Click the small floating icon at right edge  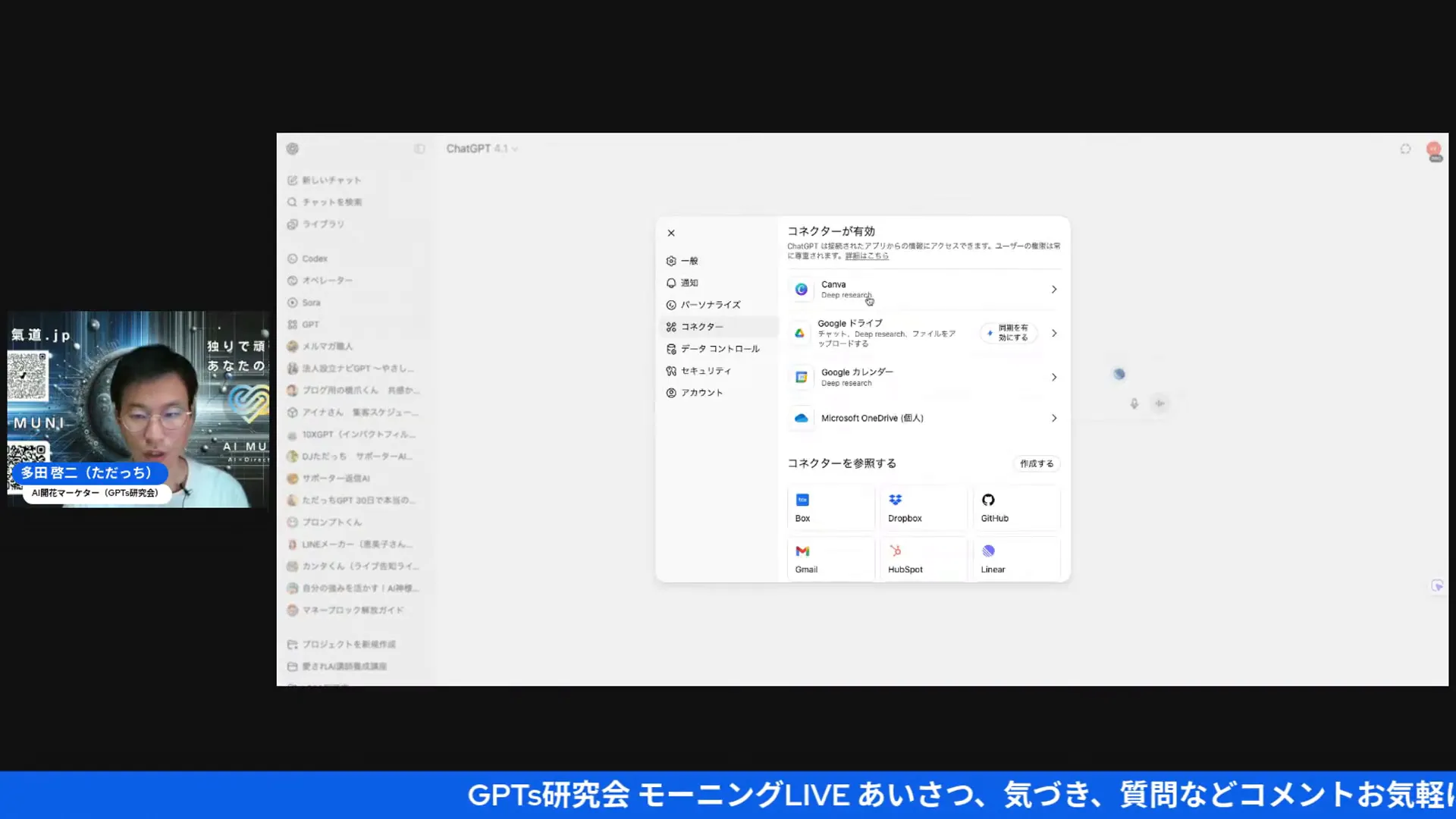pos(1437,586)
